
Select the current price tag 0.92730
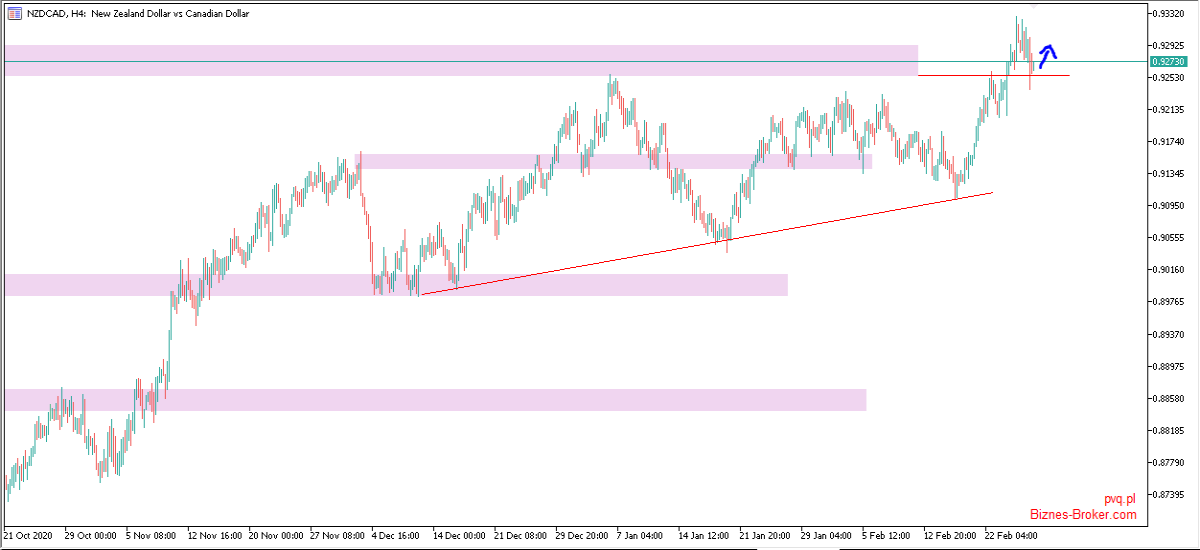[x=1168, y=62]
